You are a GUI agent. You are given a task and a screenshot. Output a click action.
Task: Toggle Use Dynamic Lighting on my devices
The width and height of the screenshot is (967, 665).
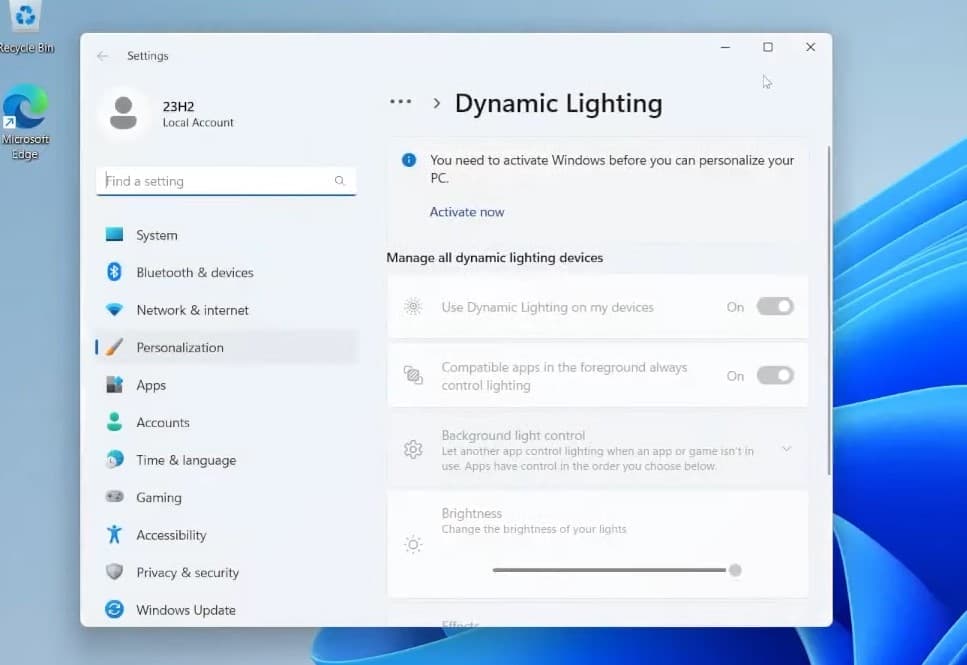[774, 307]
